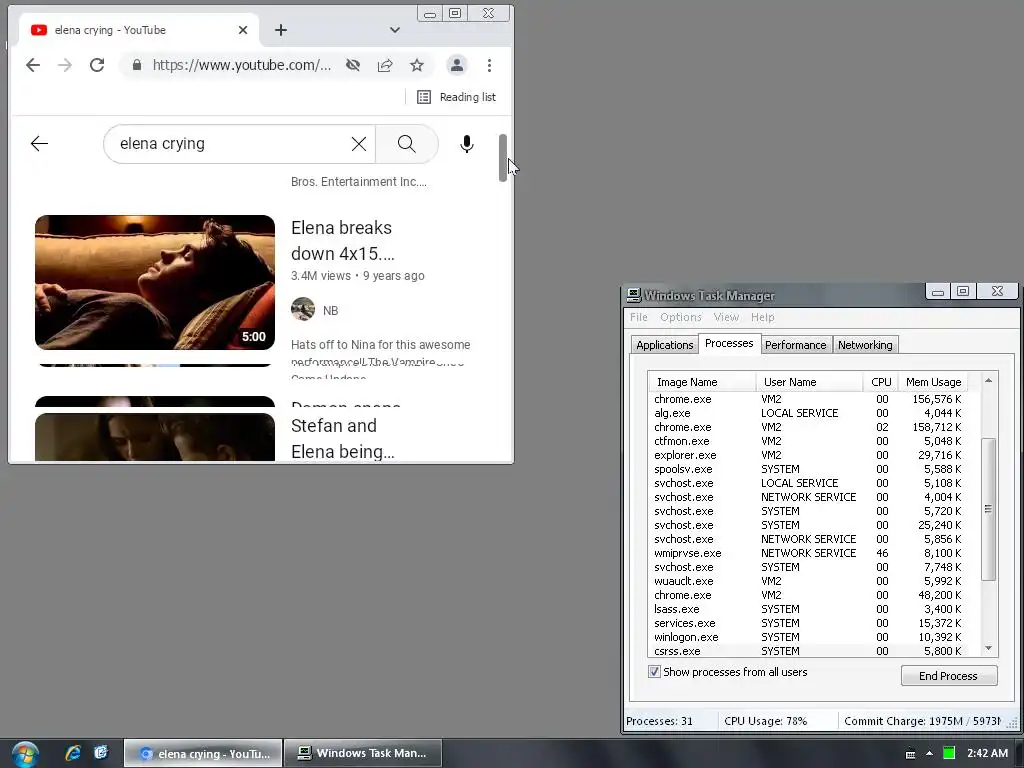Select chrome.exe row using 48,200 K

click(808, 595)
